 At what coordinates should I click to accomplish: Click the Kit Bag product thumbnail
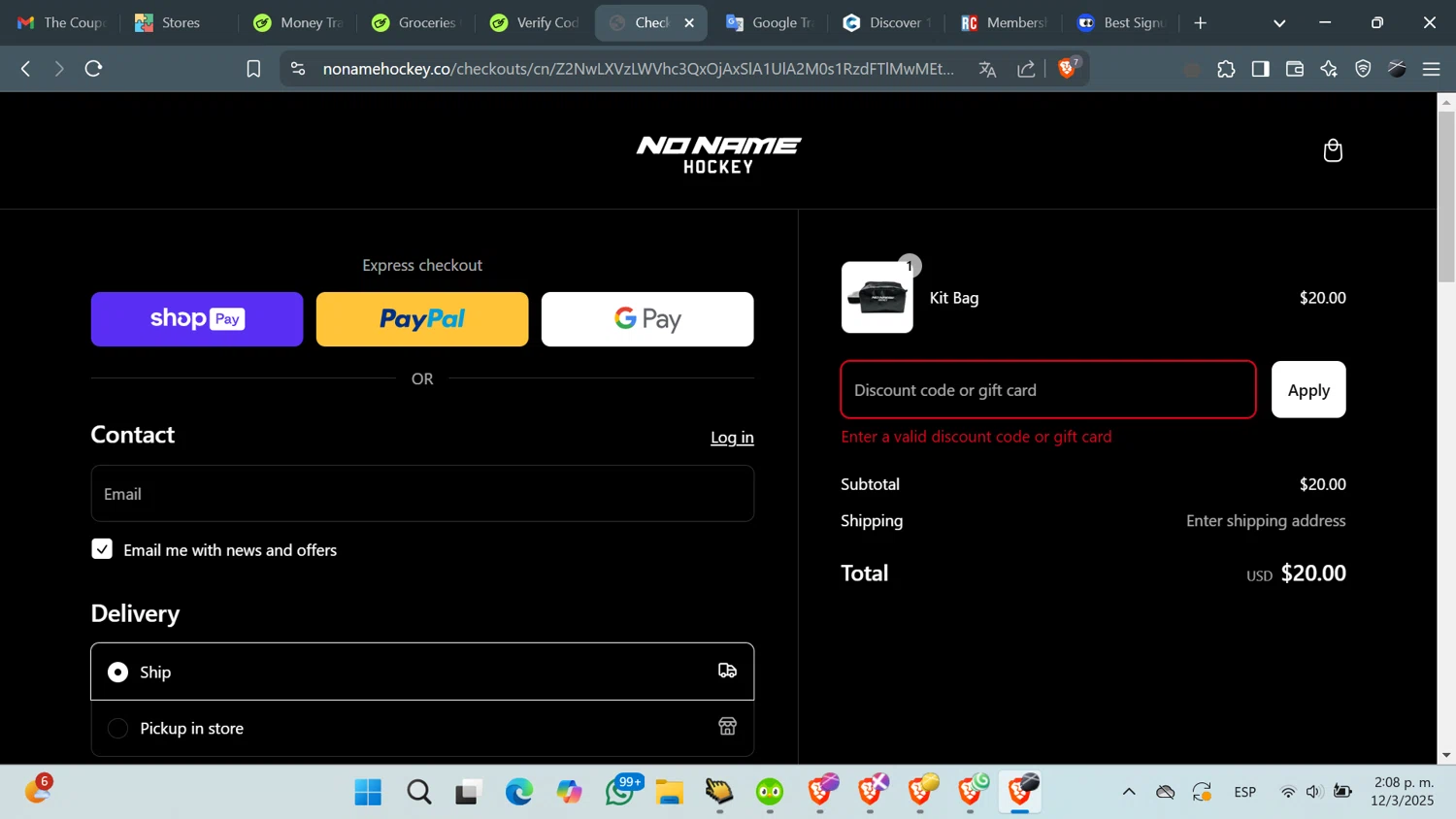(x=877, y=298)
